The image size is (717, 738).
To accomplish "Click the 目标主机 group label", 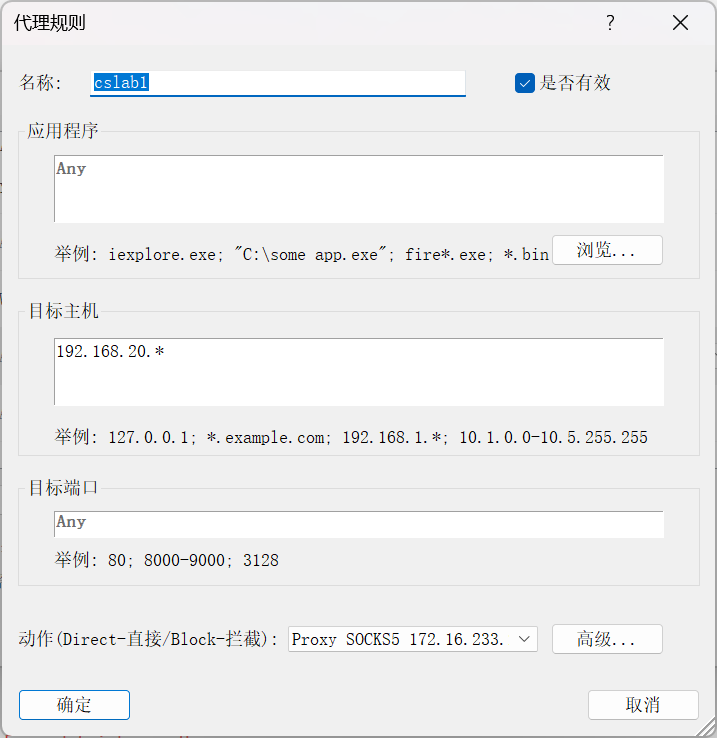I will pos(64,311).
